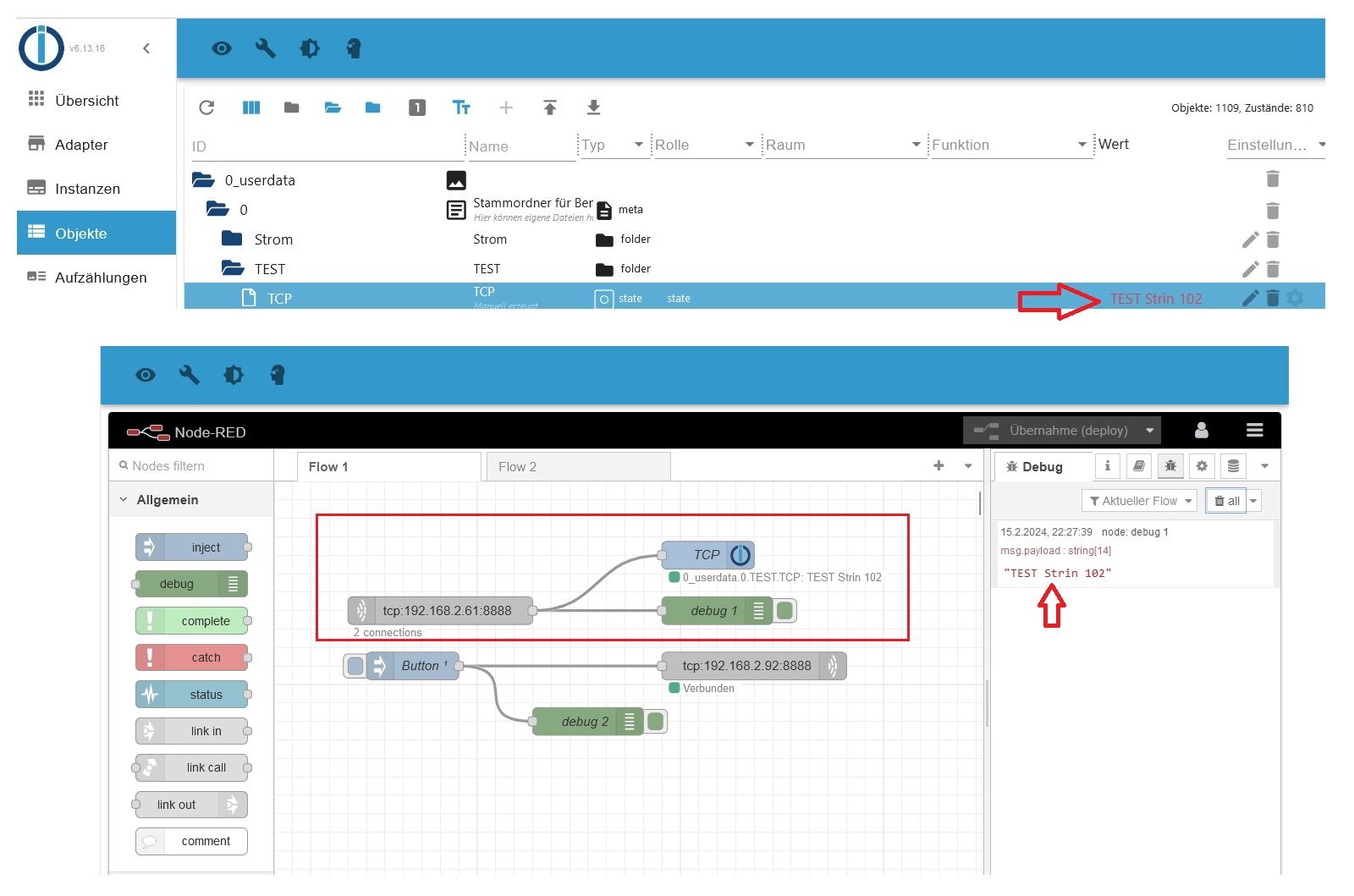The height and width of the screenshot is (896, 1354).
Task: Open Übersicht in the sidebar
Action: coord(96,101)
